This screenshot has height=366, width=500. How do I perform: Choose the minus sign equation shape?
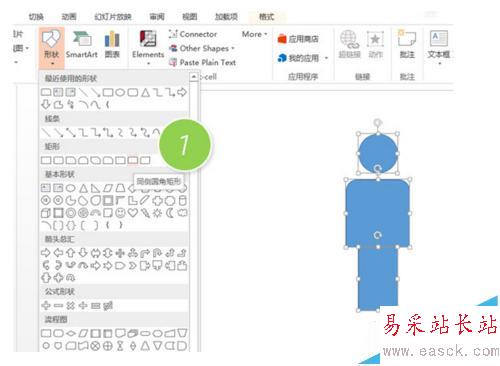58,305
